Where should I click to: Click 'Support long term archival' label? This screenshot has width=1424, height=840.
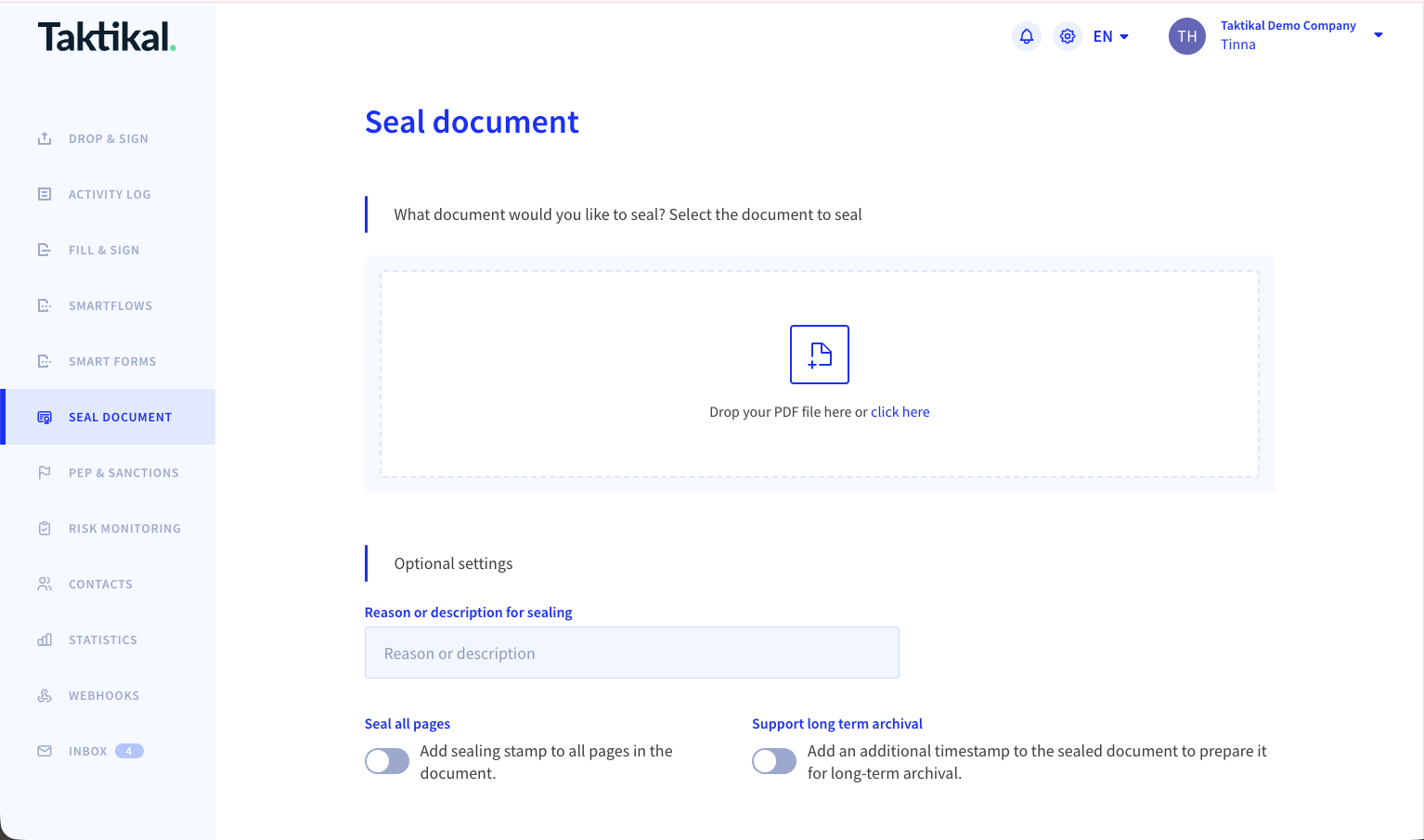pos(837,724)
